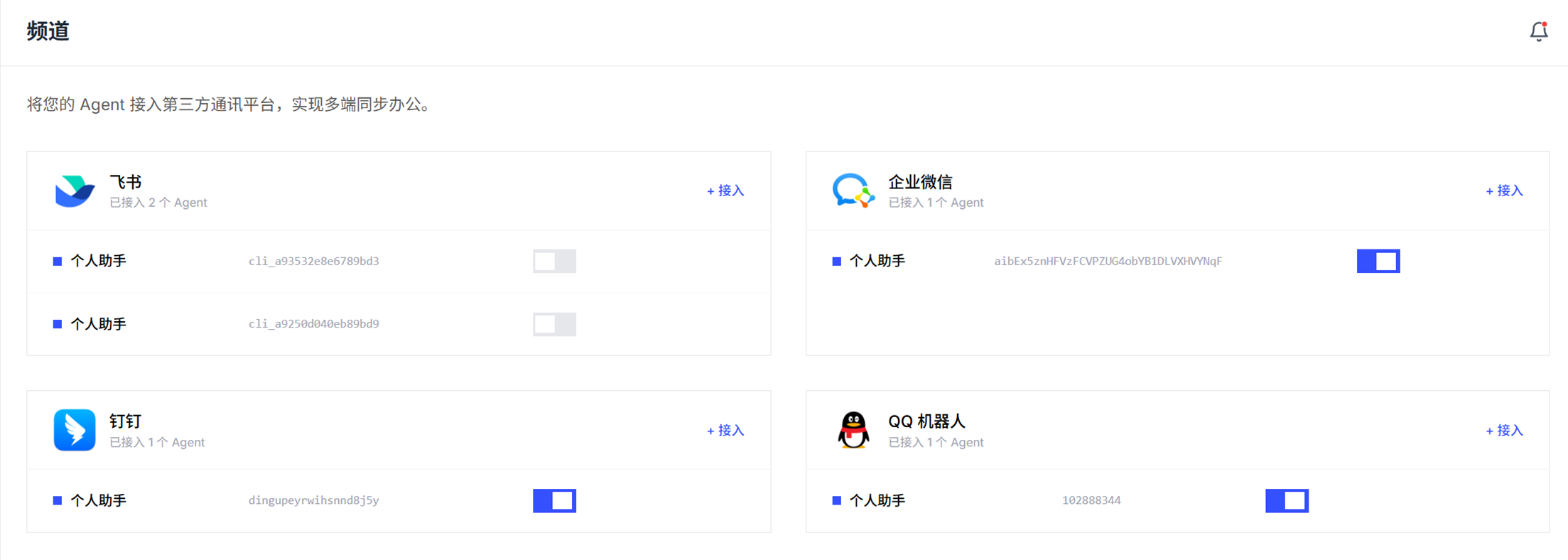
Task: Disable the 企业微信 个人助手 toggle
Action: click(1378, 261)
